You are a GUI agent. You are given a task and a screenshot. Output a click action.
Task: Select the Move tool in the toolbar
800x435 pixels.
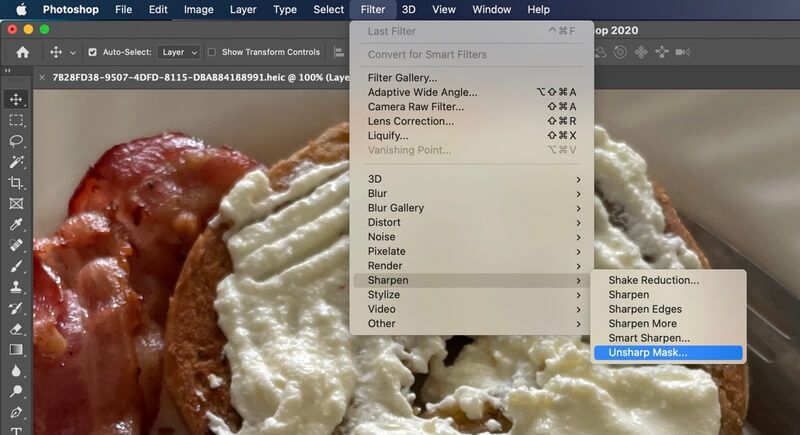(x=16, y=99)
